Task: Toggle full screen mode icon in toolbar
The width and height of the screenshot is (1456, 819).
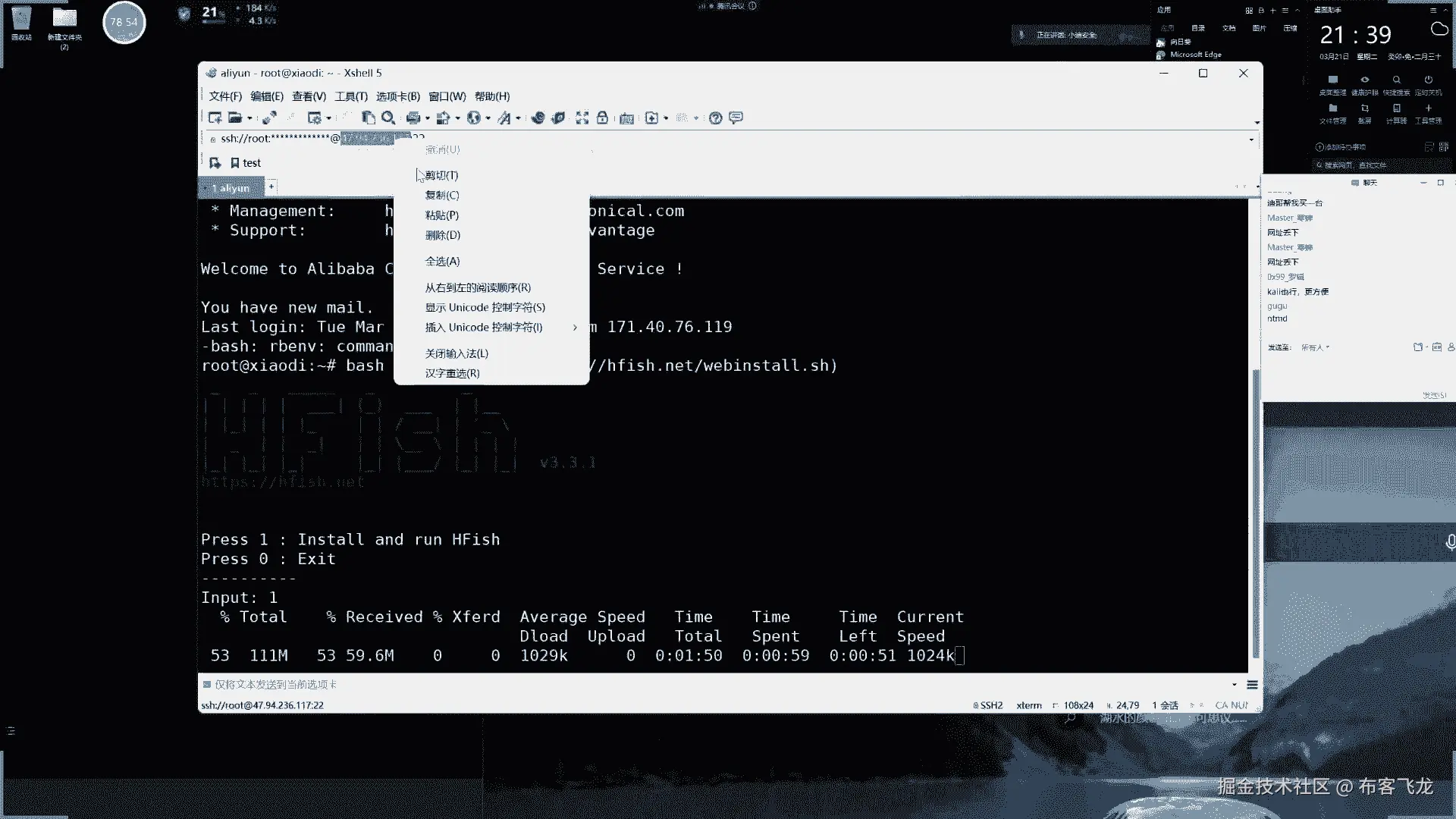Action: click(582, 118)
